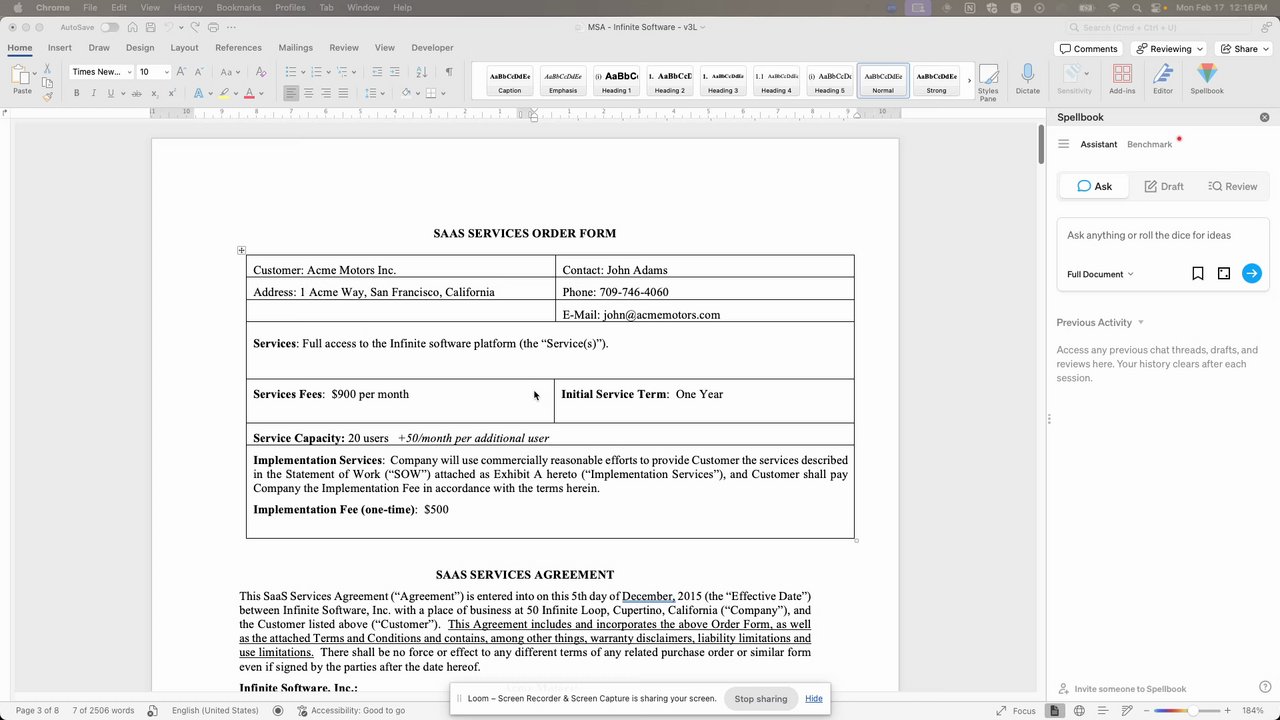
Task: Switch to the Benchmark tab in Spellbook
Action: (1149, 144)
